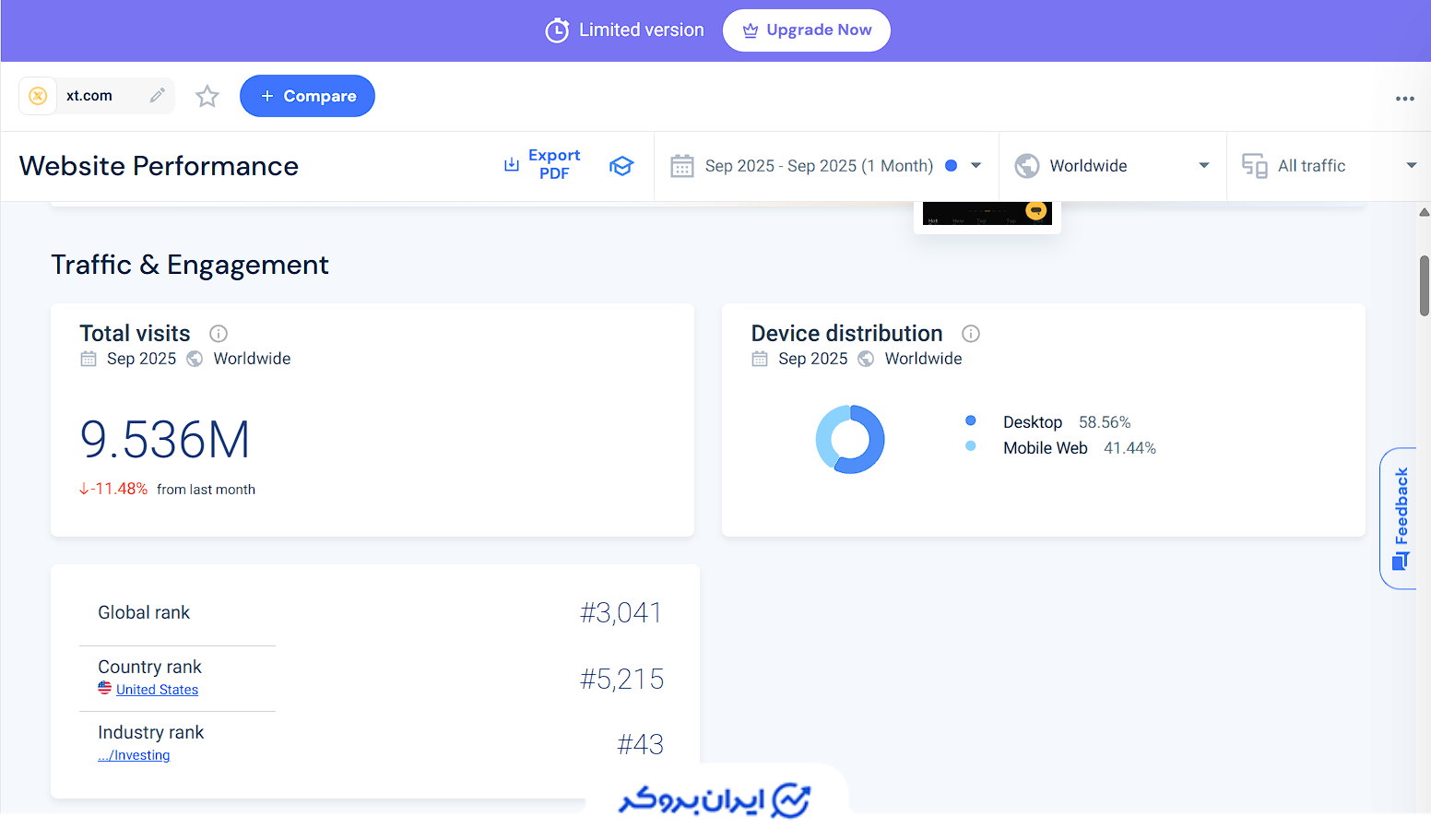Expand the date range dropdown
This screenshot has width=1431, height=840.
(976, 166)
